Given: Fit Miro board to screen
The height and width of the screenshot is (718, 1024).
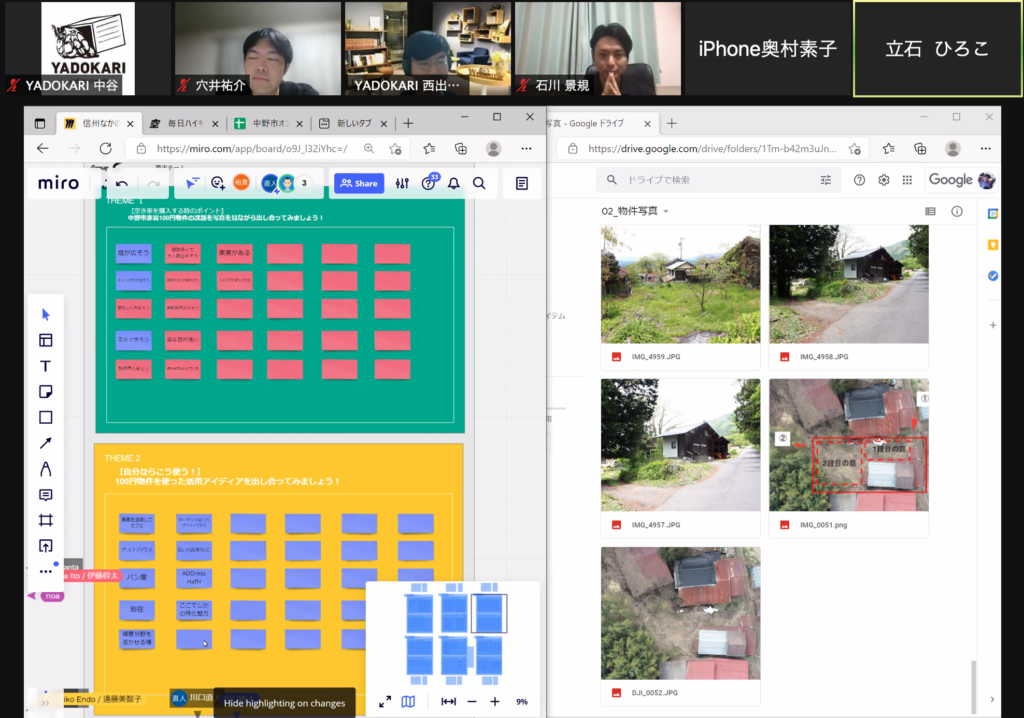Looking at the screenshot, I should (449, 702).
